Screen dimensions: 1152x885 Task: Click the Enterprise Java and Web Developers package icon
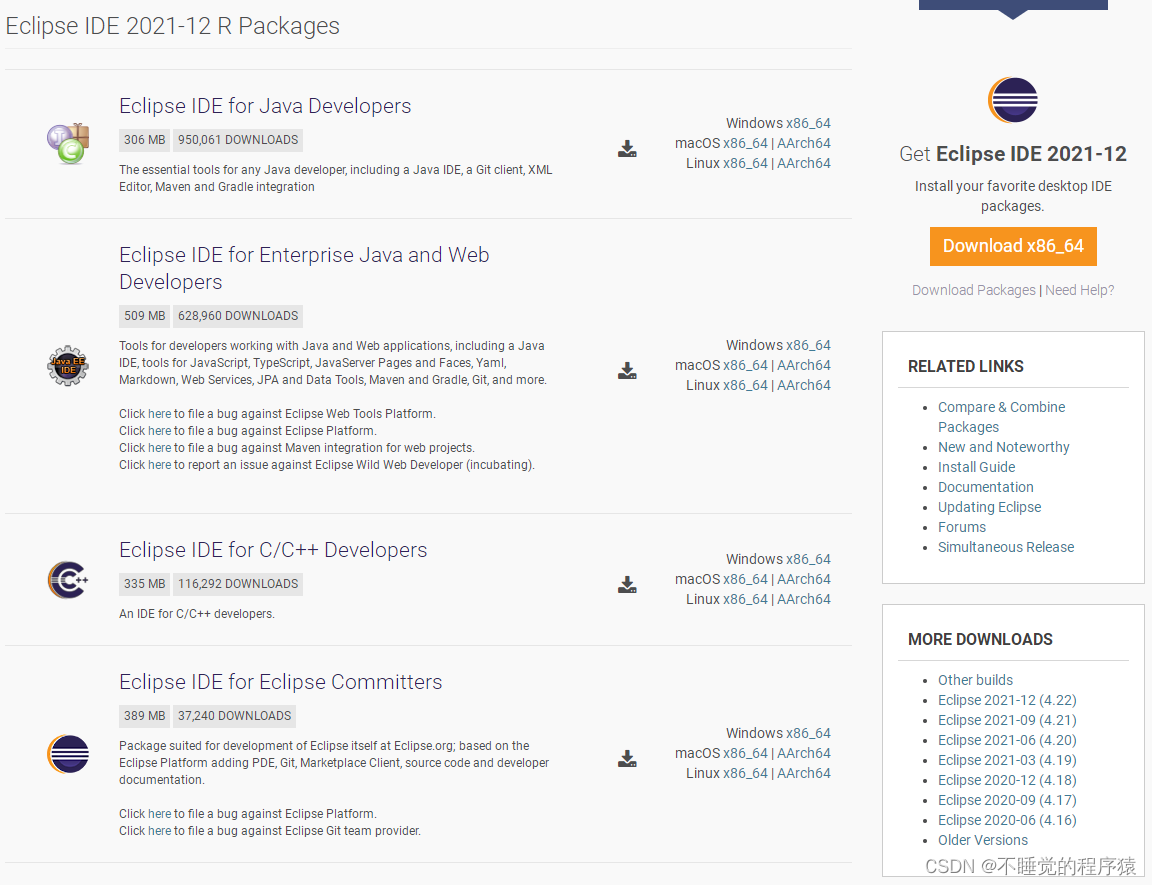(66, 366)
